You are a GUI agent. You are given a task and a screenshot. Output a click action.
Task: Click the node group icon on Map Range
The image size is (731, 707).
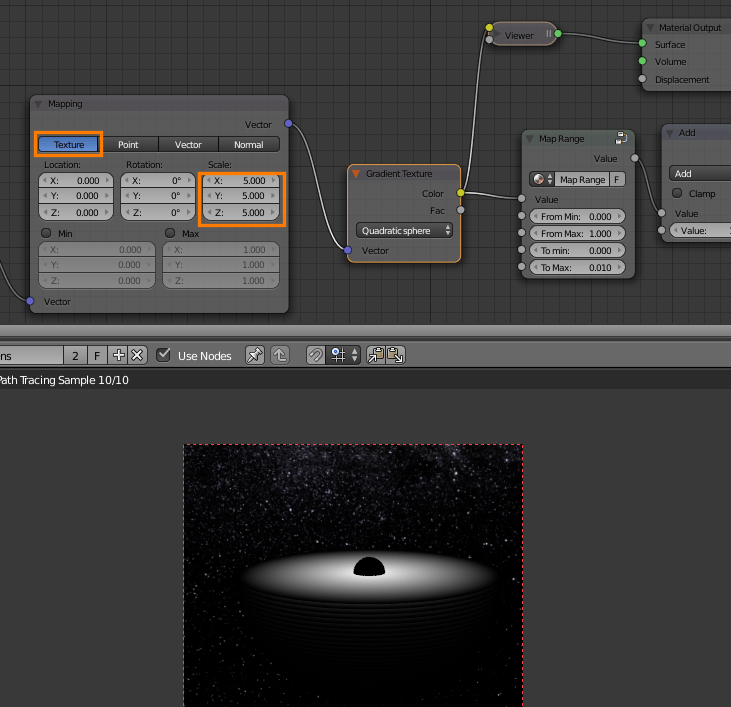[x=620, y=138]
